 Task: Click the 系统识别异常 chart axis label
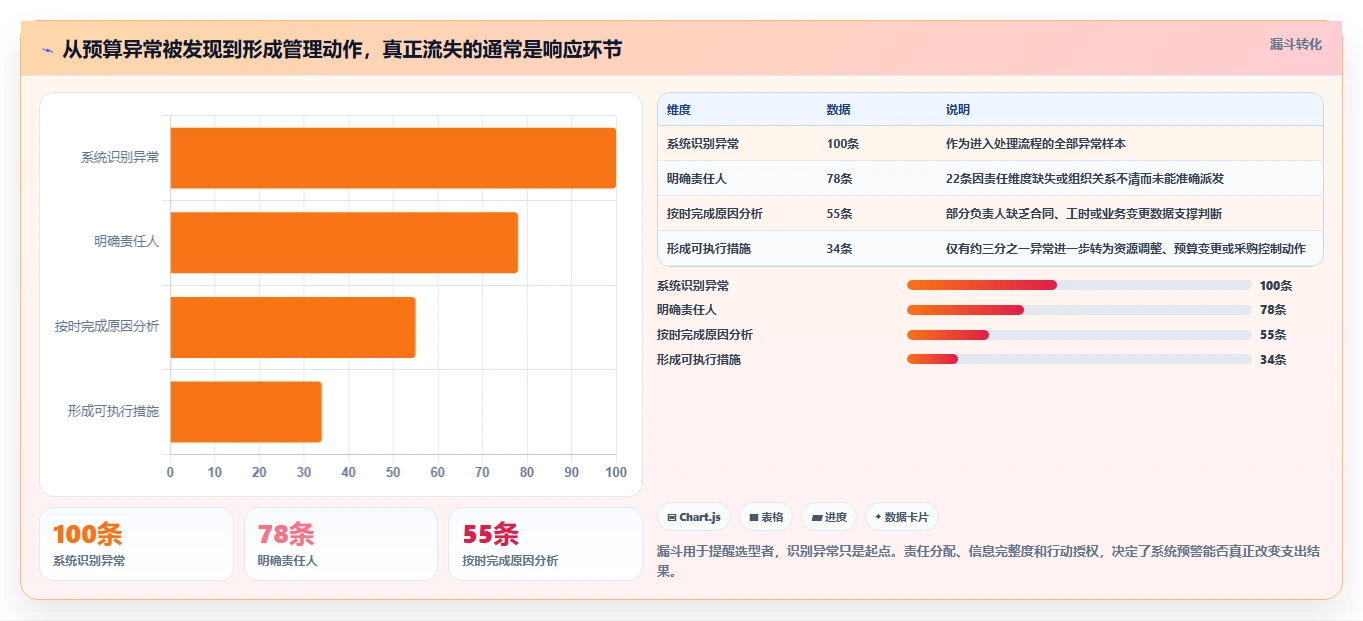pyautogui.click(x=120, y=157)
